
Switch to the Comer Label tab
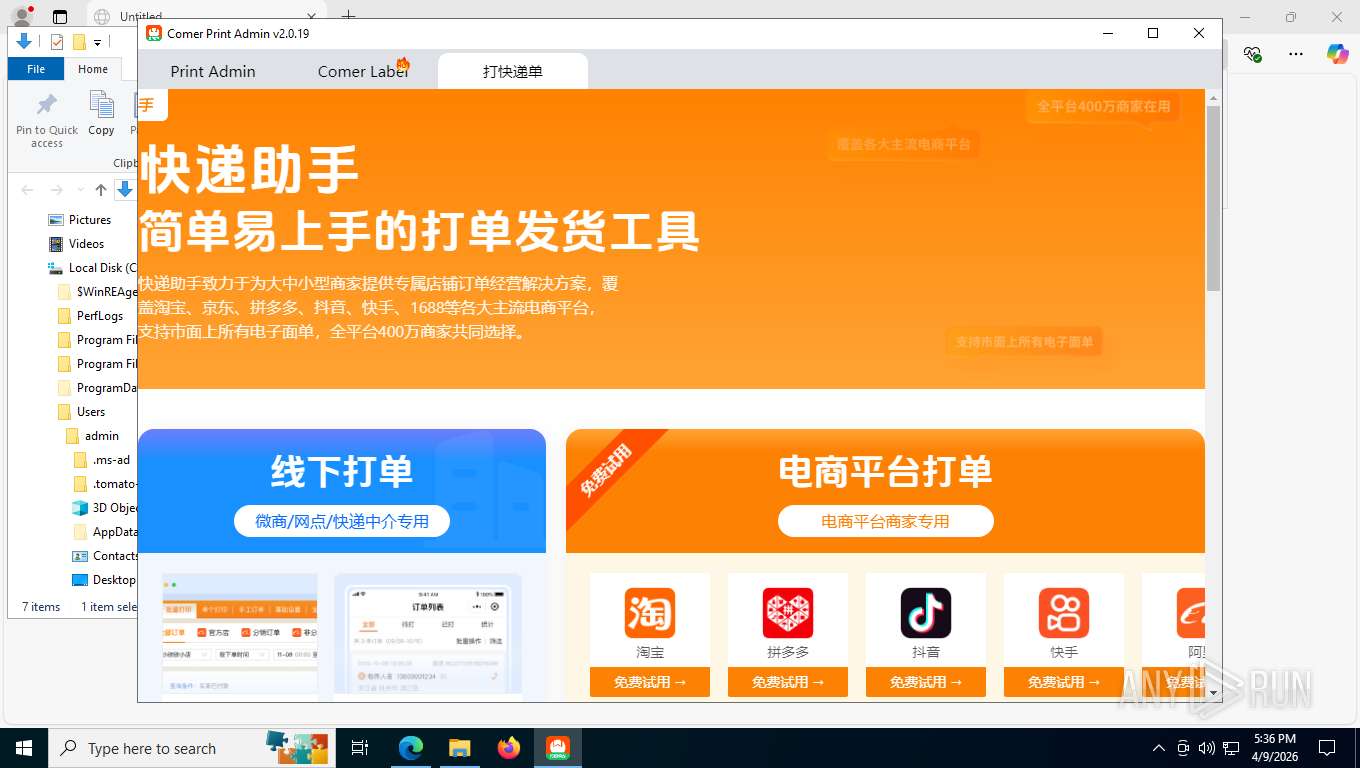tap(363, 71)
